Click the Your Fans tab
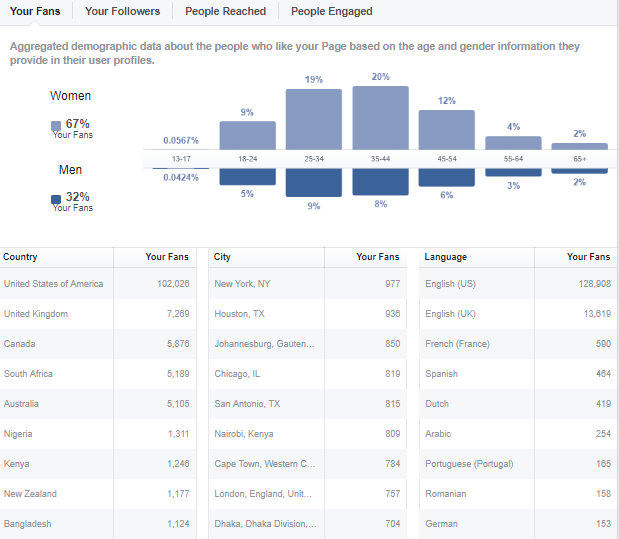619x539 pixels. pyautogui.click(x=35, y=11)
